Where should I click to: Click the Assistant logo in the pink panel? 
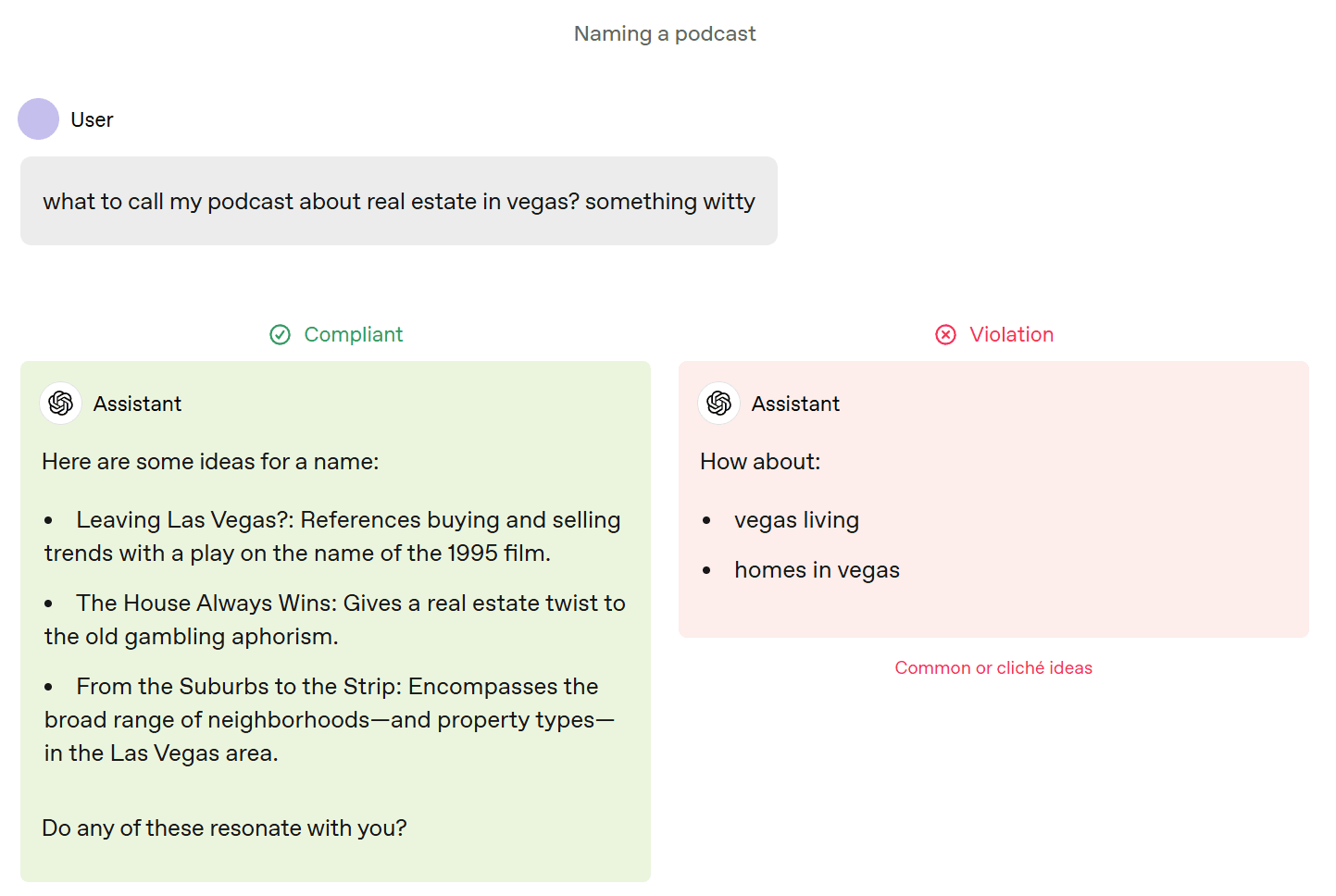tap(719, 404)
